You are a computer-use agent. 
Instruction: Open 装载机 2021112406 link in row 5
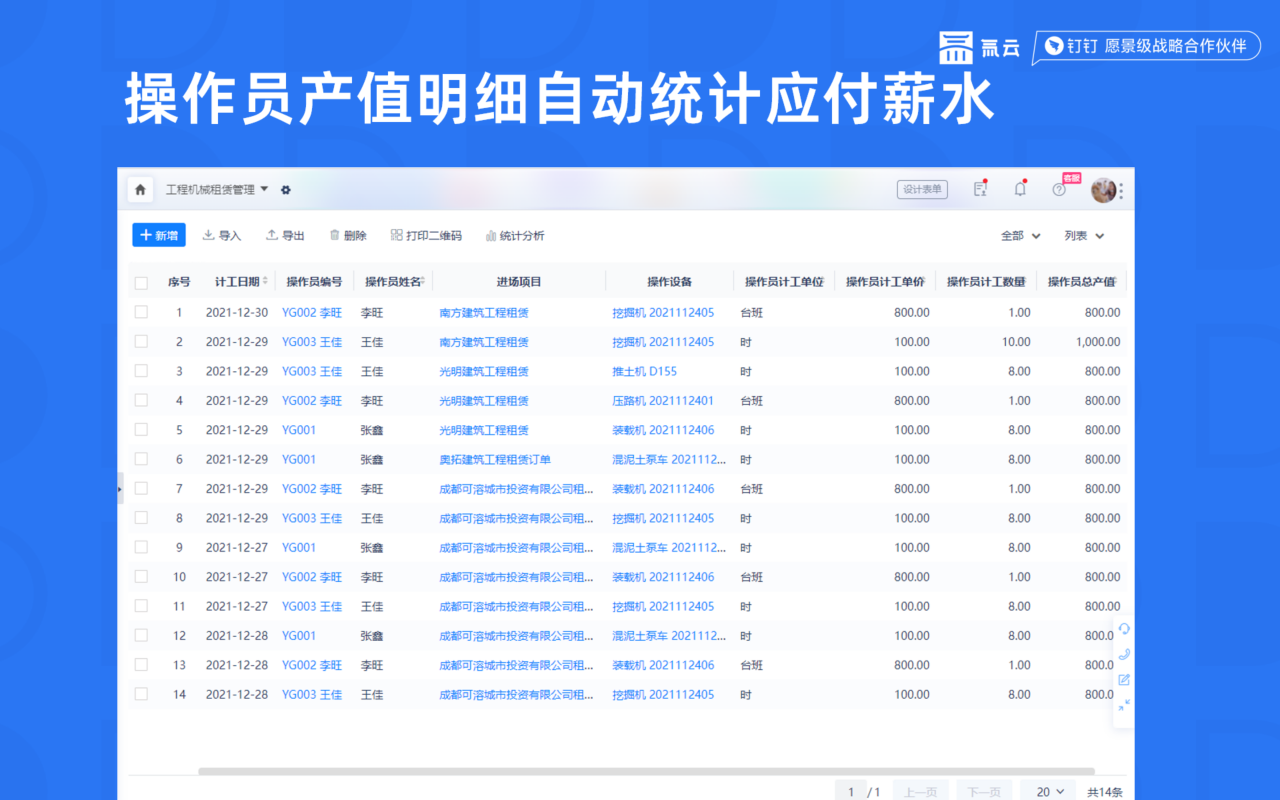pyautogui.click(x=663, y=430)
